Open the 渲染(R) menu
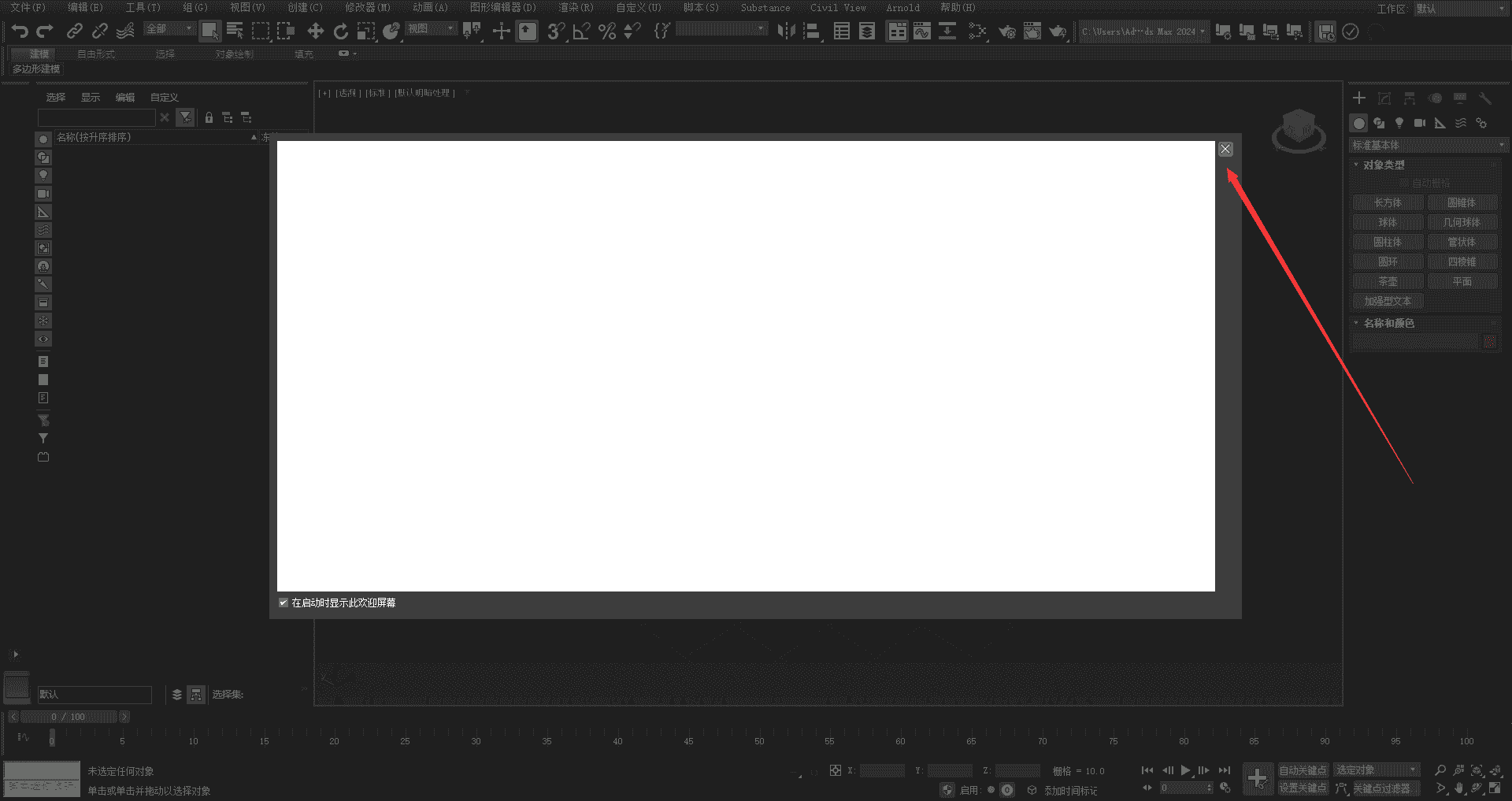Screen dimensions: 1512x801 click(576, 7)
